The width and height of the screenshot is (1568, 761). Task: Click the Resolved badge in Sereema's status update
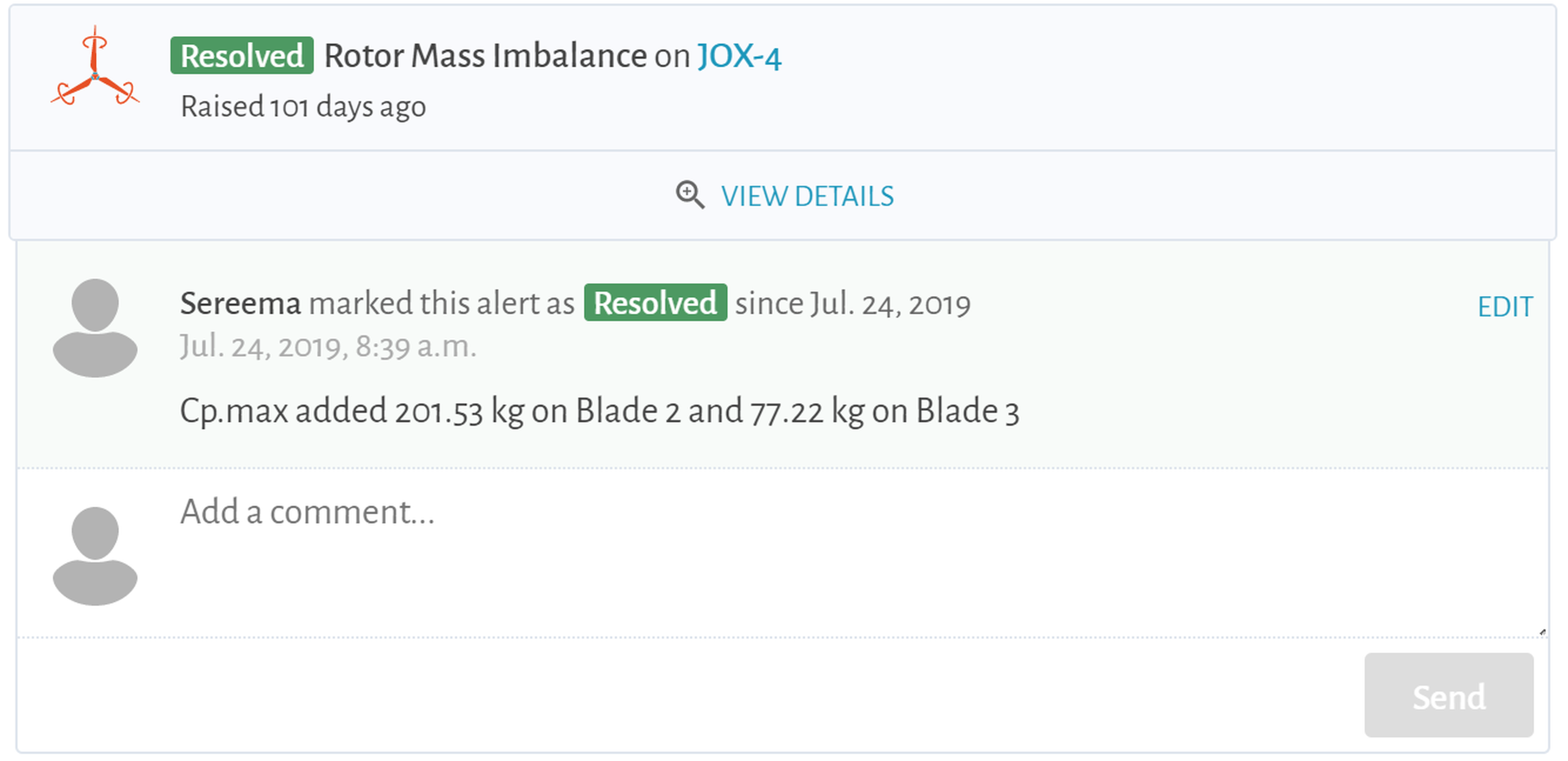tap(655, 303)
